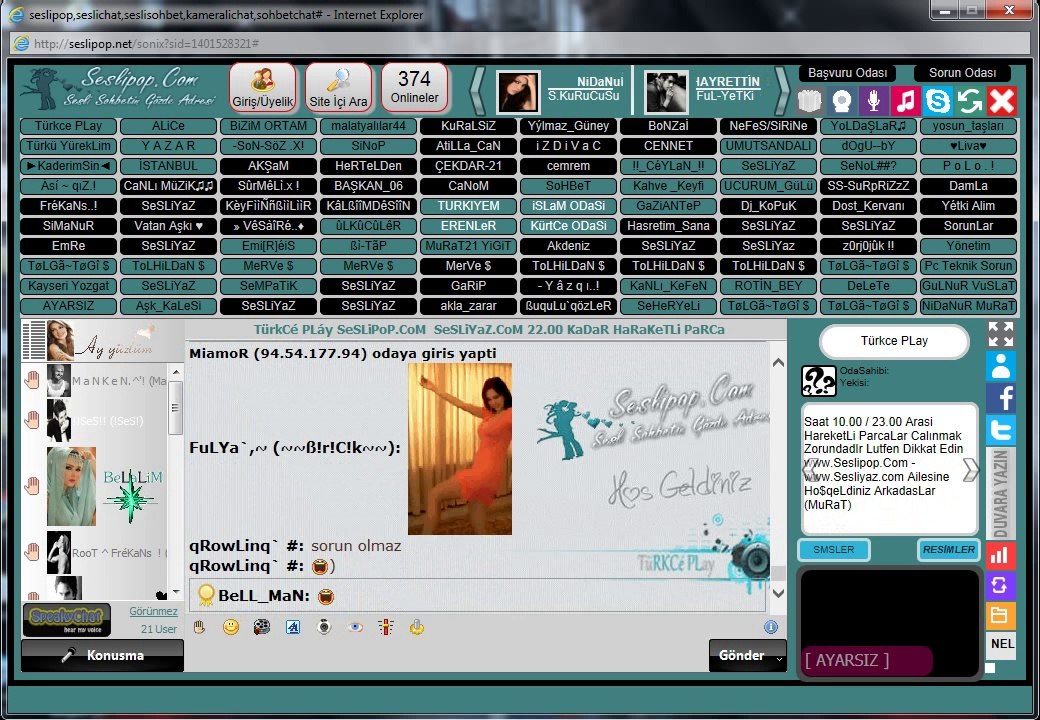
Task: Join the ALiCe room
Action: 168,126
